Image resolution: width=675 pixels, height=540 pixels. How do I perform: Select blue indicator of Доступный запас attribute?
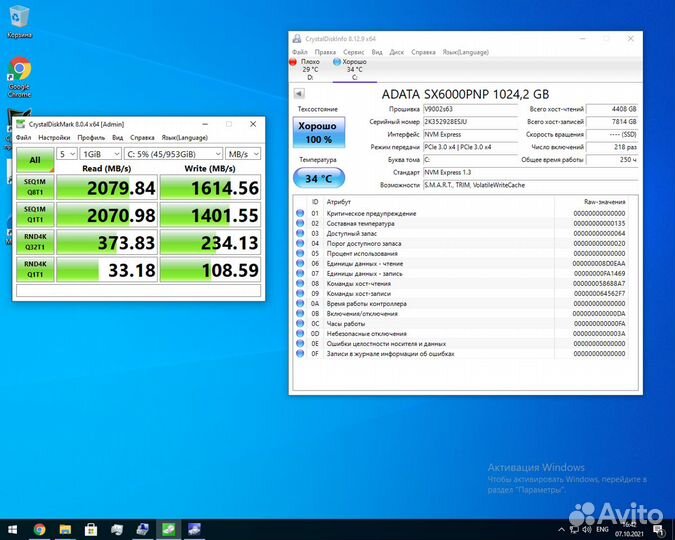pos(300,233)
